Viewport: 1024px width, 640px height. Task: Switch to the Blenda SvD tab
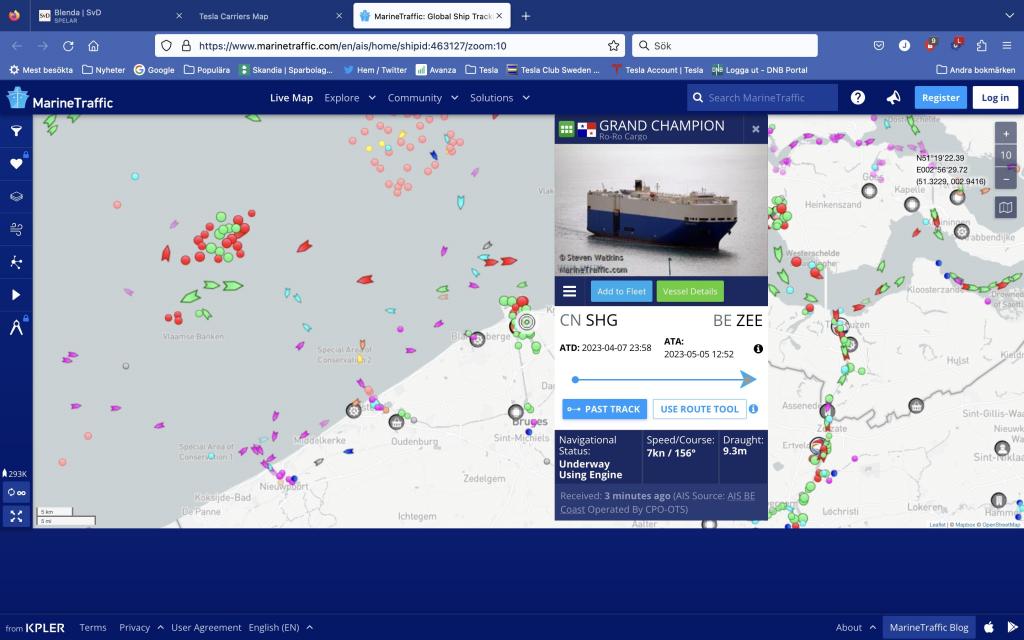[x=110, y=16]
